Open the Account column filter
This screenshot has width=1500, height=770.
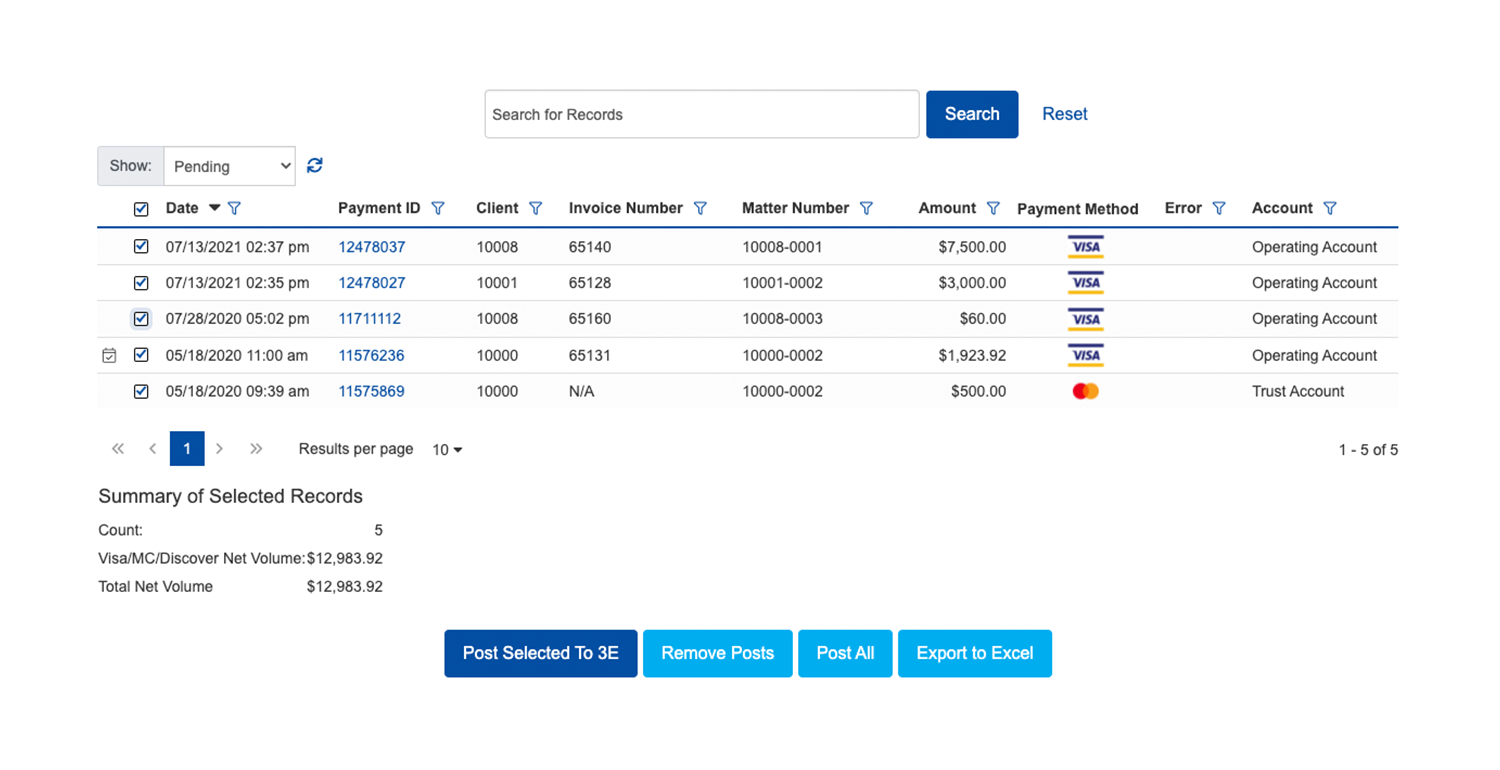point(1330,208)
